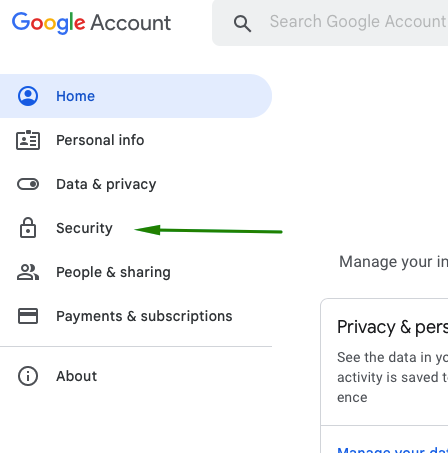Follow the Manage your data link
The width and height of the screenshot is (448, 453).
click(392, 450)
